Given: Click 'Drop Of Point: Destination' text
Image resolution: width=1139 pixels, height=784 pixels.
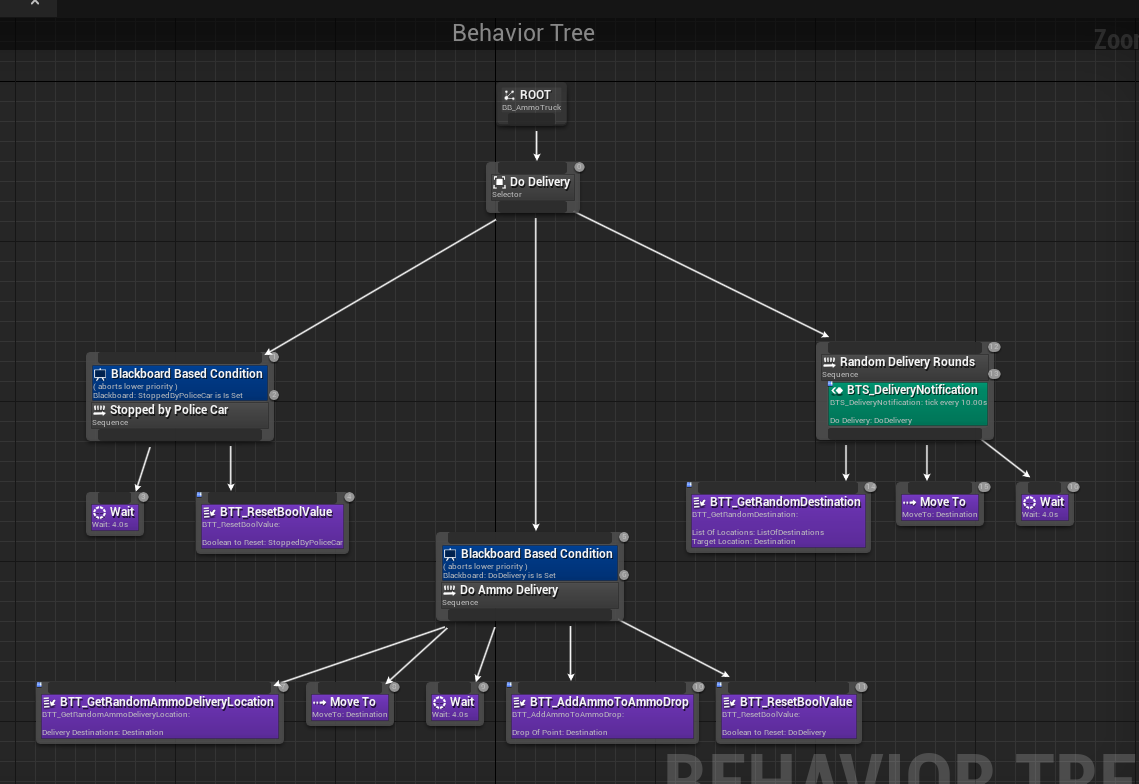Looking at the screenshot, I should pos(559,733).
